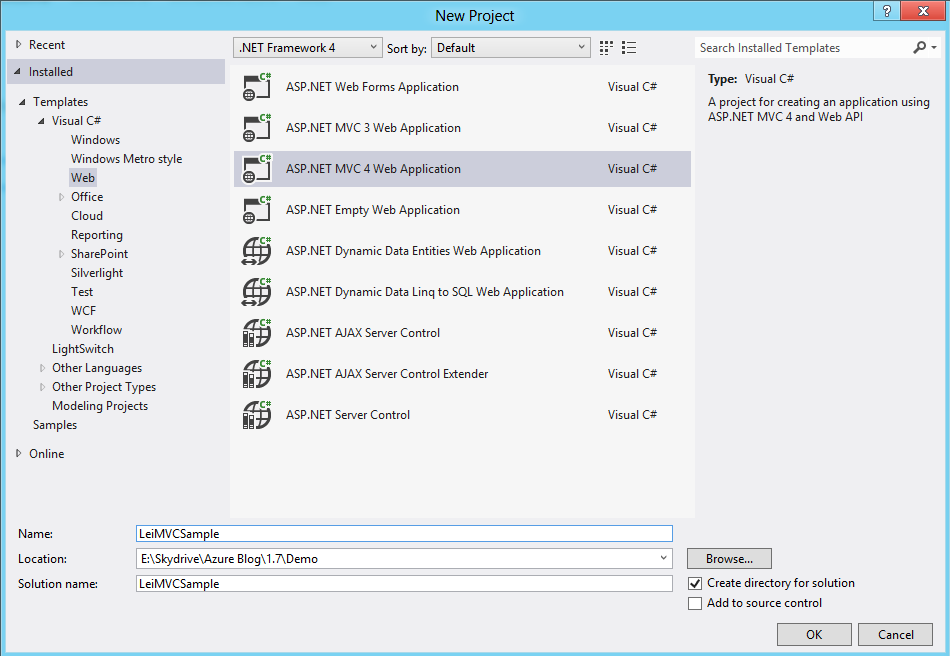This screenshot has width=950, height=656.
Task: Select ASP.NET Server Control text
Action: point(348,415)
